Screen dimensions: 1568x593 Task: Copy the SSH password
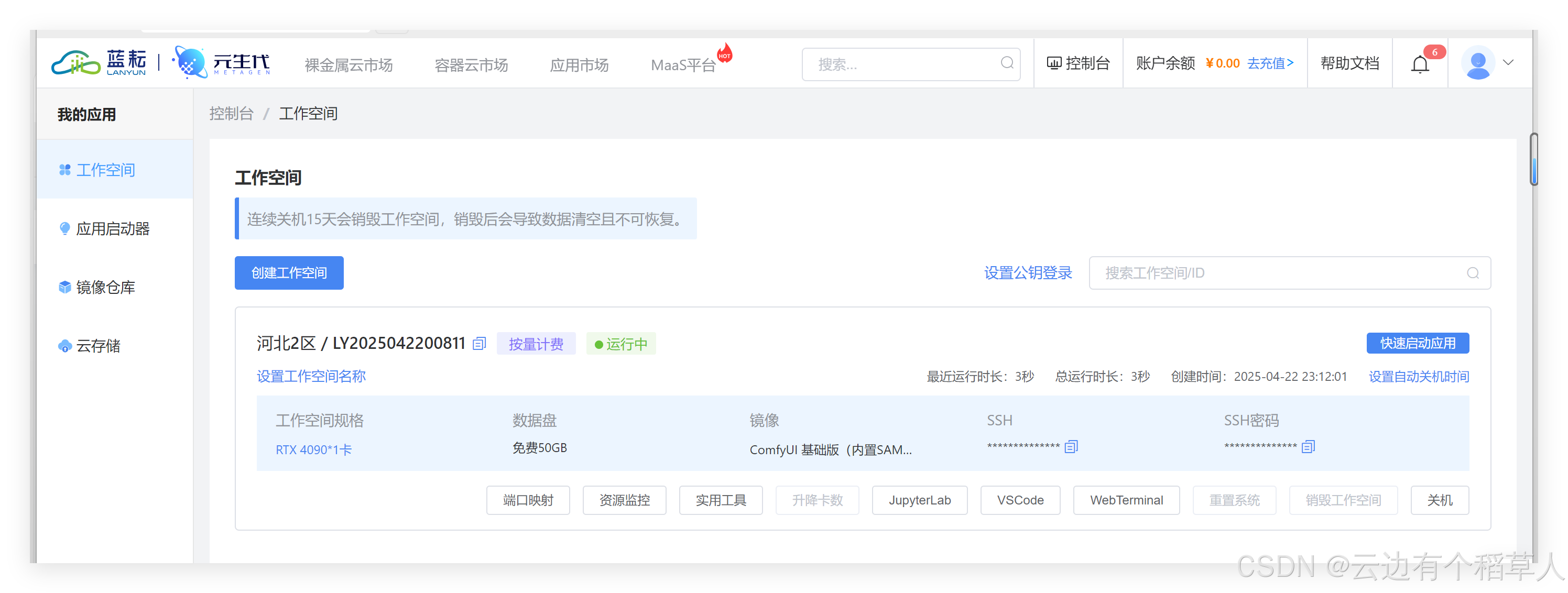point(1308,447)
